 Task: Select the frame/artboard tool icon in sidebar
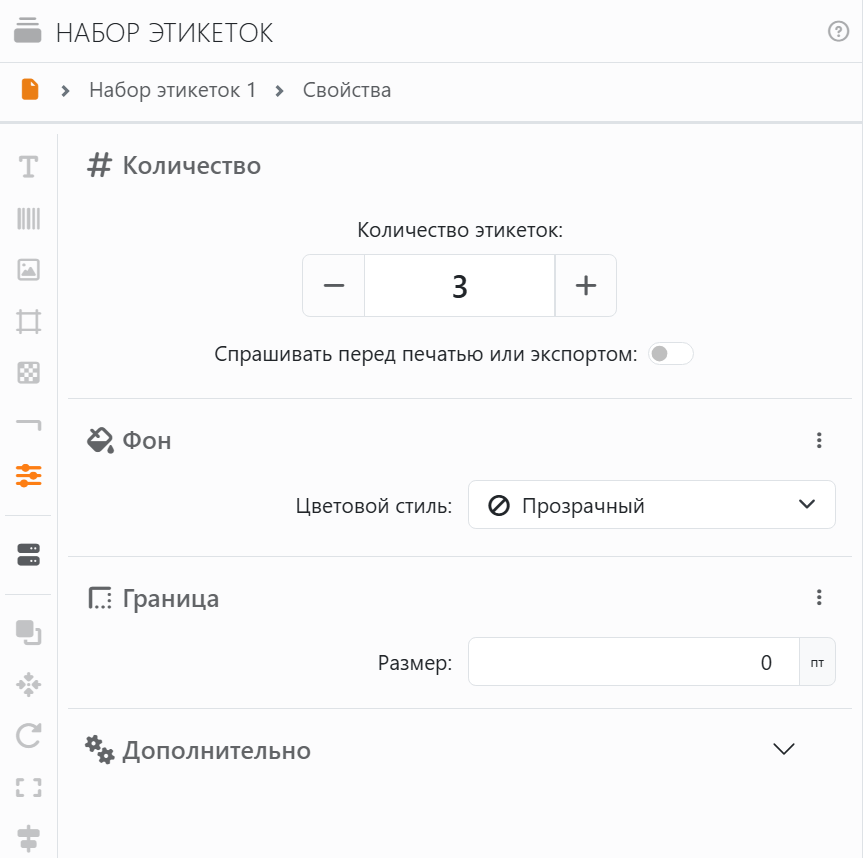click(29, 321)
